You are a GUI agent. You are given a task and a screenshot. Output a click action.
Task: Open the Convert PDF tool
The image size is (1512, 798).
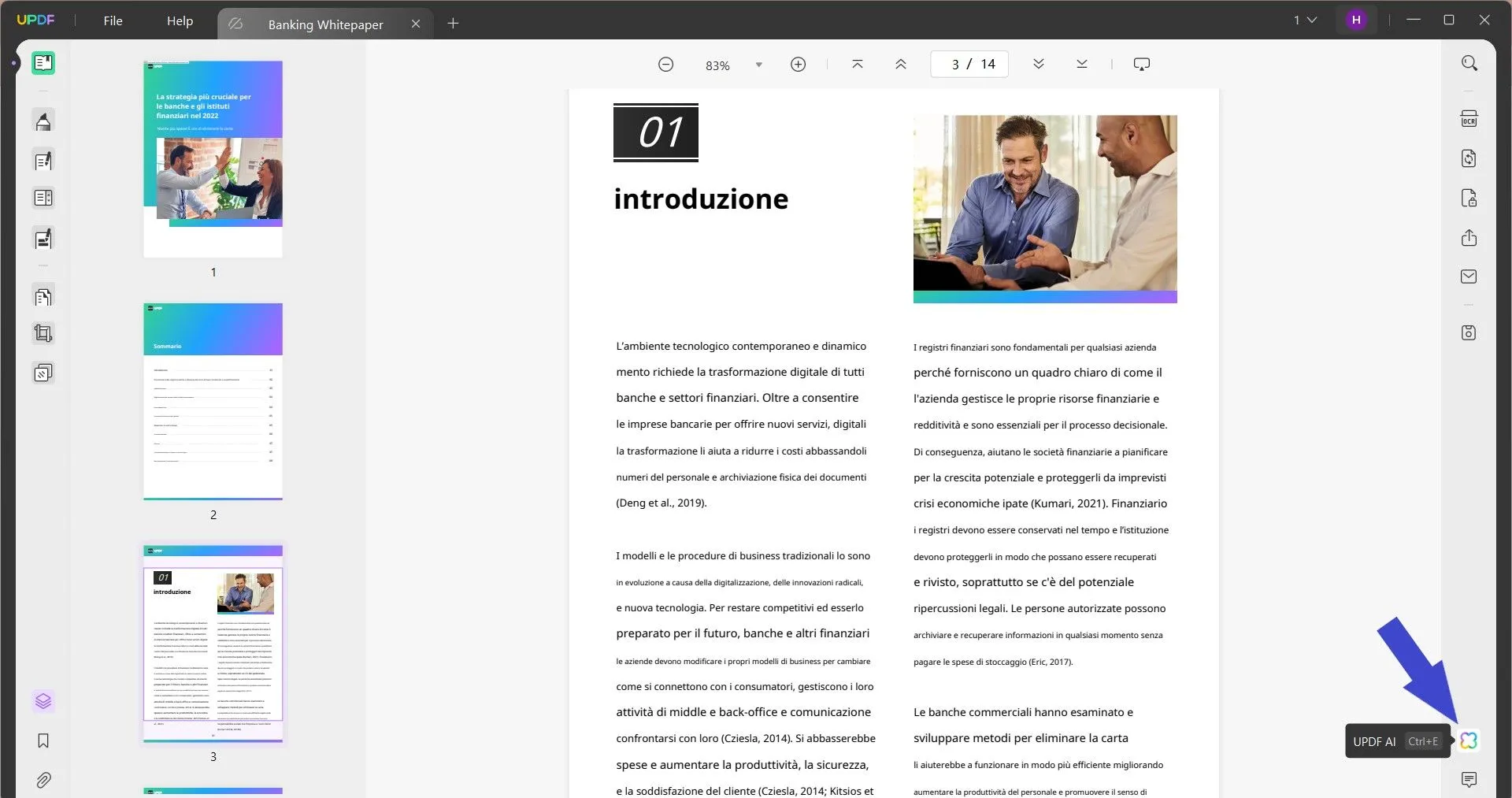pyautogui.click(x=1469, y=158)
